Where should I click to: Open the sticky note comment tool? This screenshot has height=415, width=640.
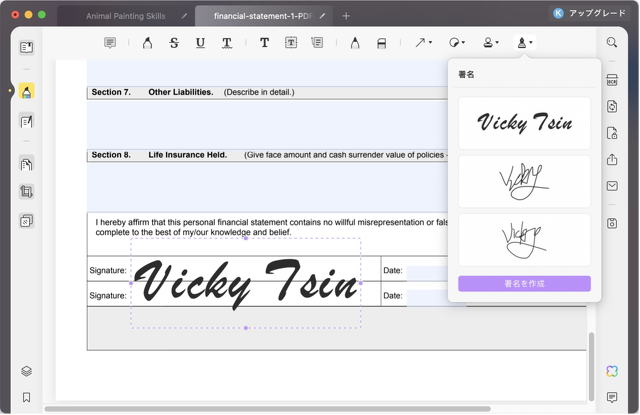pyautogui.click(x=110, y=43)
